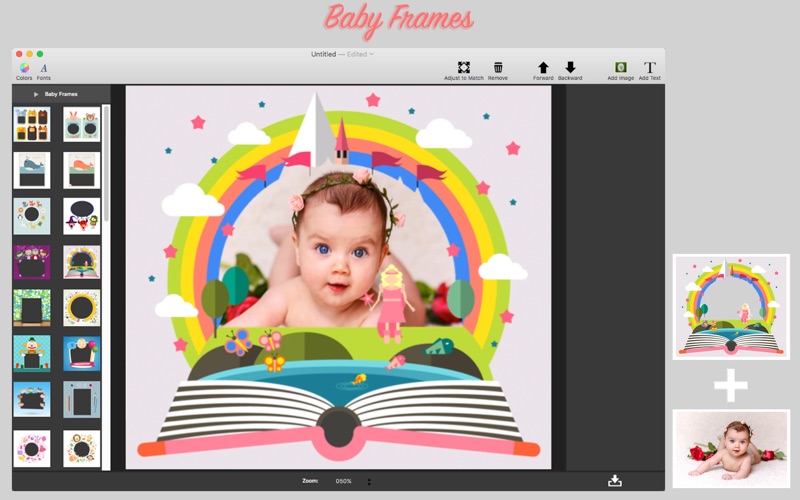Pick the speech bubble monsters frame thumbnail
Viewport: 800px width, 500px height.
click(x=82, y=216)
